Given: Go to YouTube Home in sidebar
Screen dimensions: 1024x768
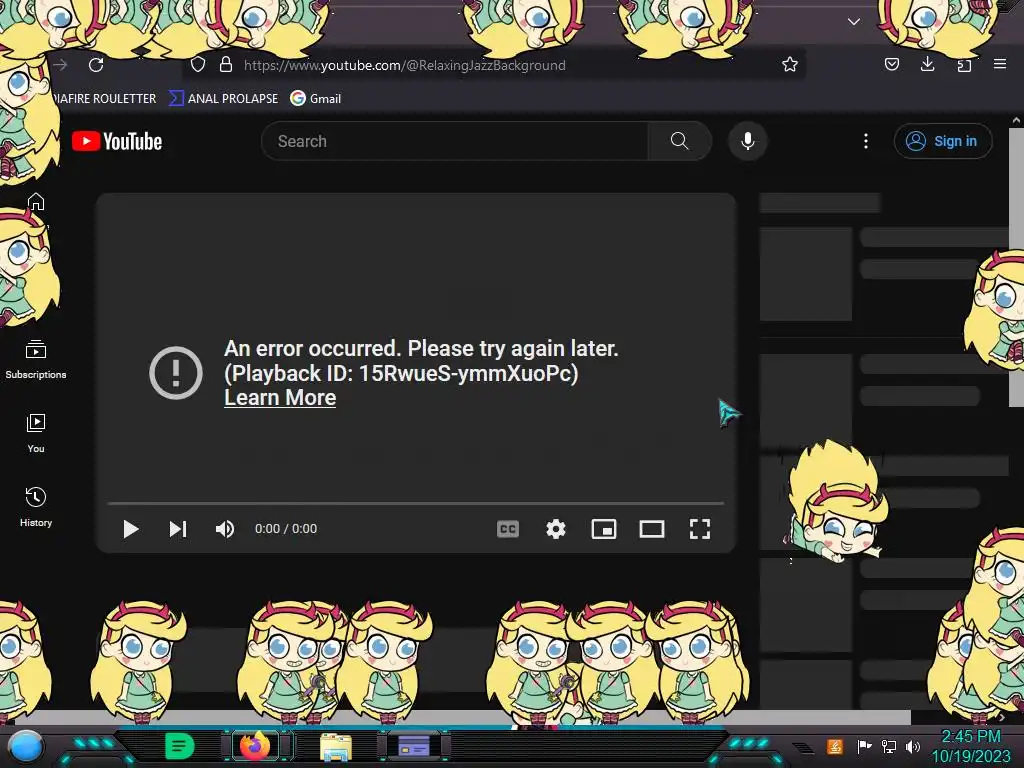Looking at the screenshot, I should 36,202.
